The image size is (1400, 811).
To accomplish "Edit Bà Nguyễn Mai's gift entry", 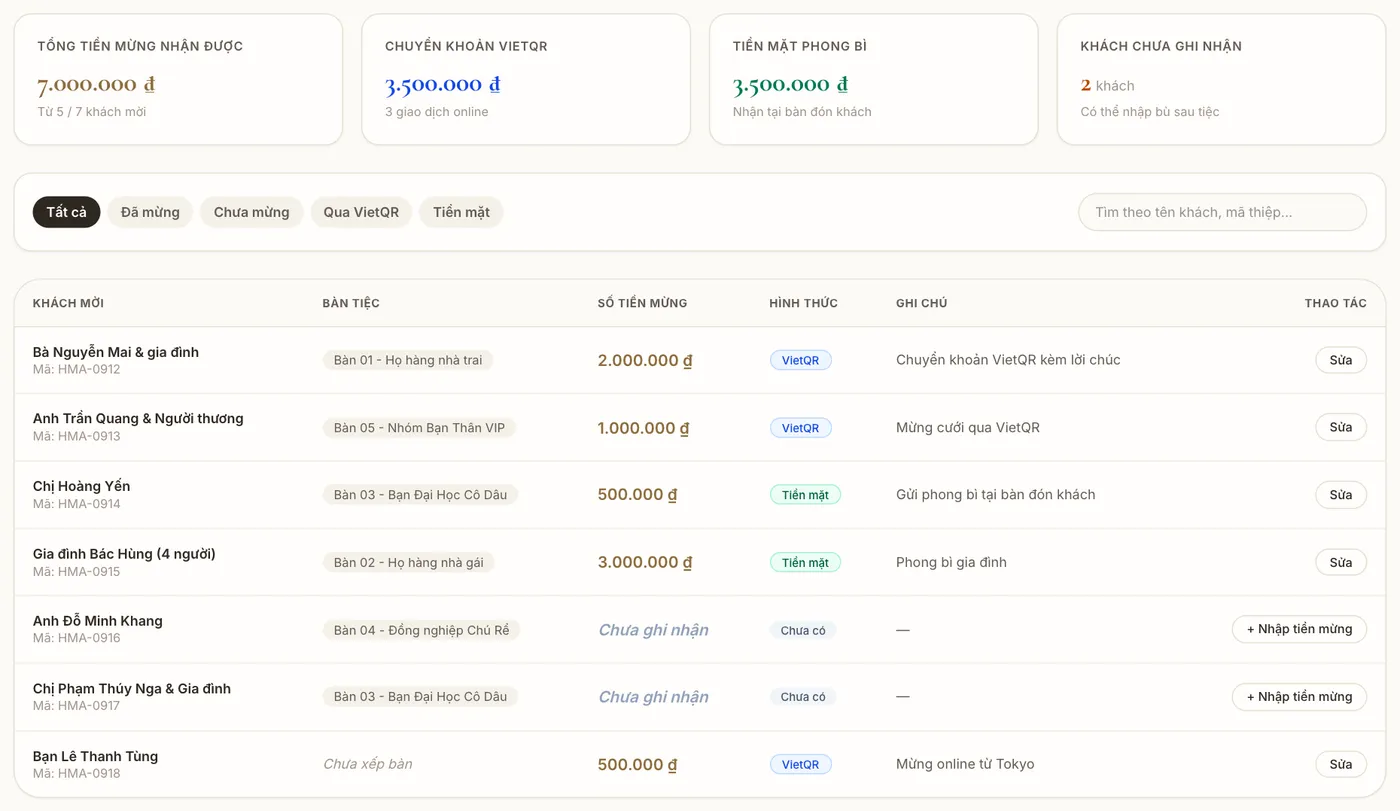I will [1341, 360].
